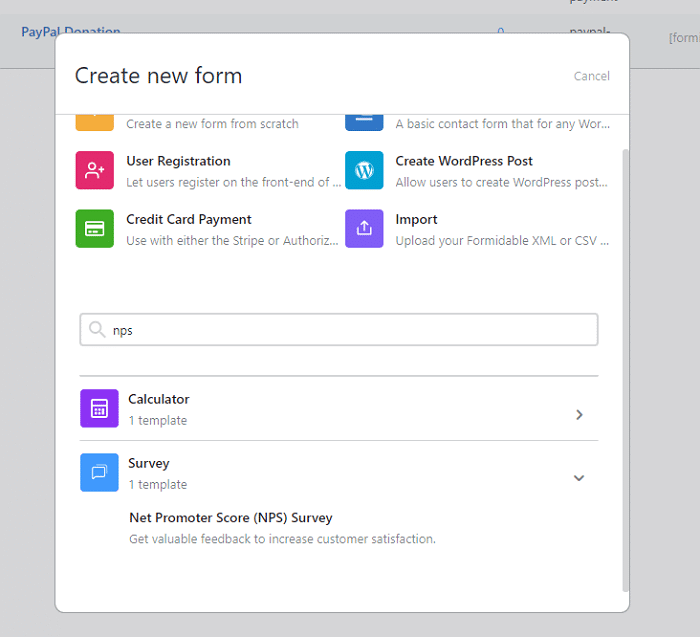Click the blue Survey category icon

point(99,472)
